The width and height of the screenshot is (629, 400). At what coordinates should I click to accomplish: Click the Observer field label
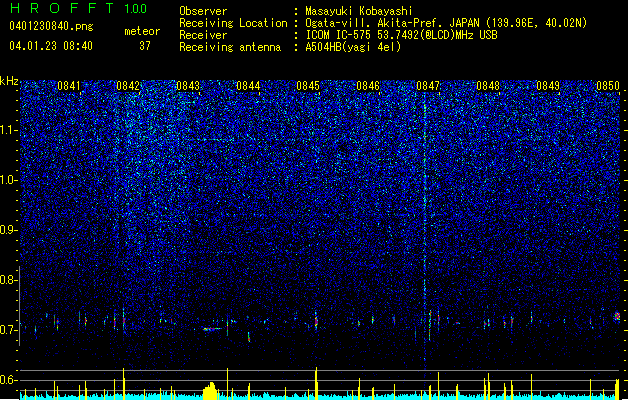203,11
